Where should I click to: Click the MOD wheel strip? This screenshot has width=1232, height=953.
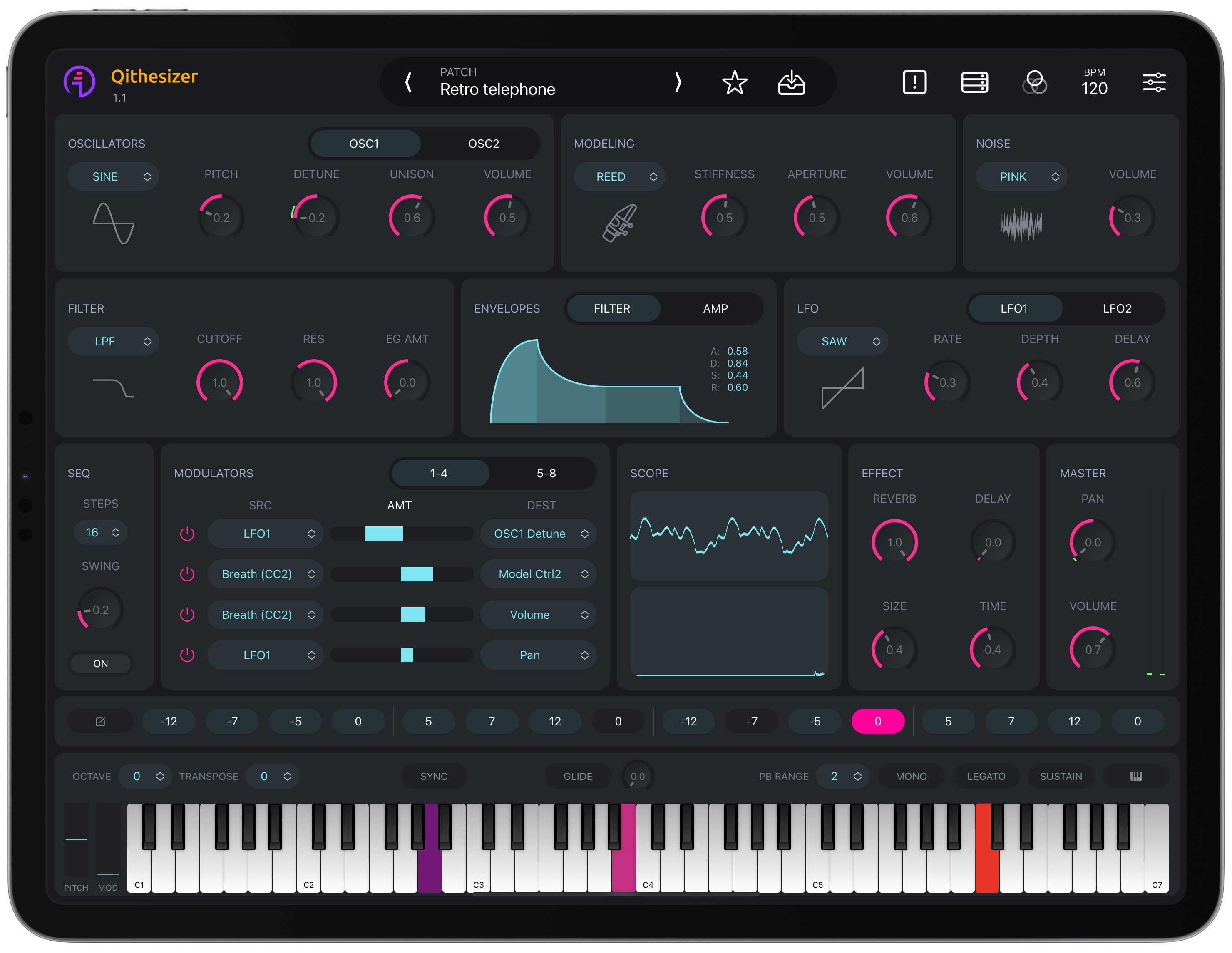point(108,839)
